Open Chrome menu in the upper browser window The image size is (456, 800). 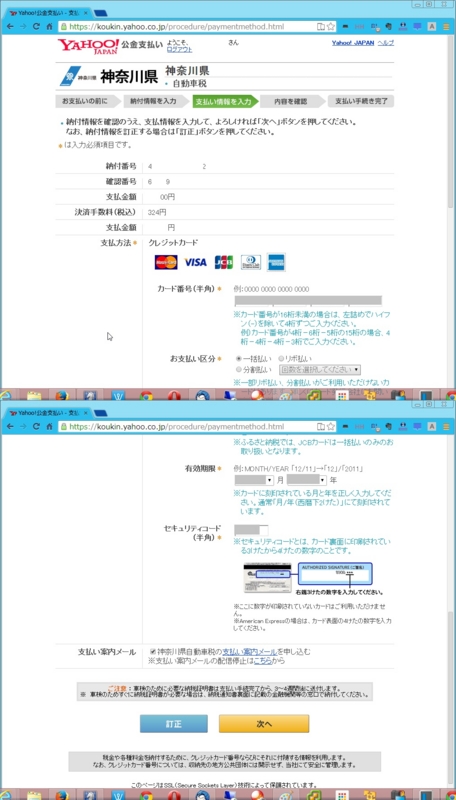(446, 27)
